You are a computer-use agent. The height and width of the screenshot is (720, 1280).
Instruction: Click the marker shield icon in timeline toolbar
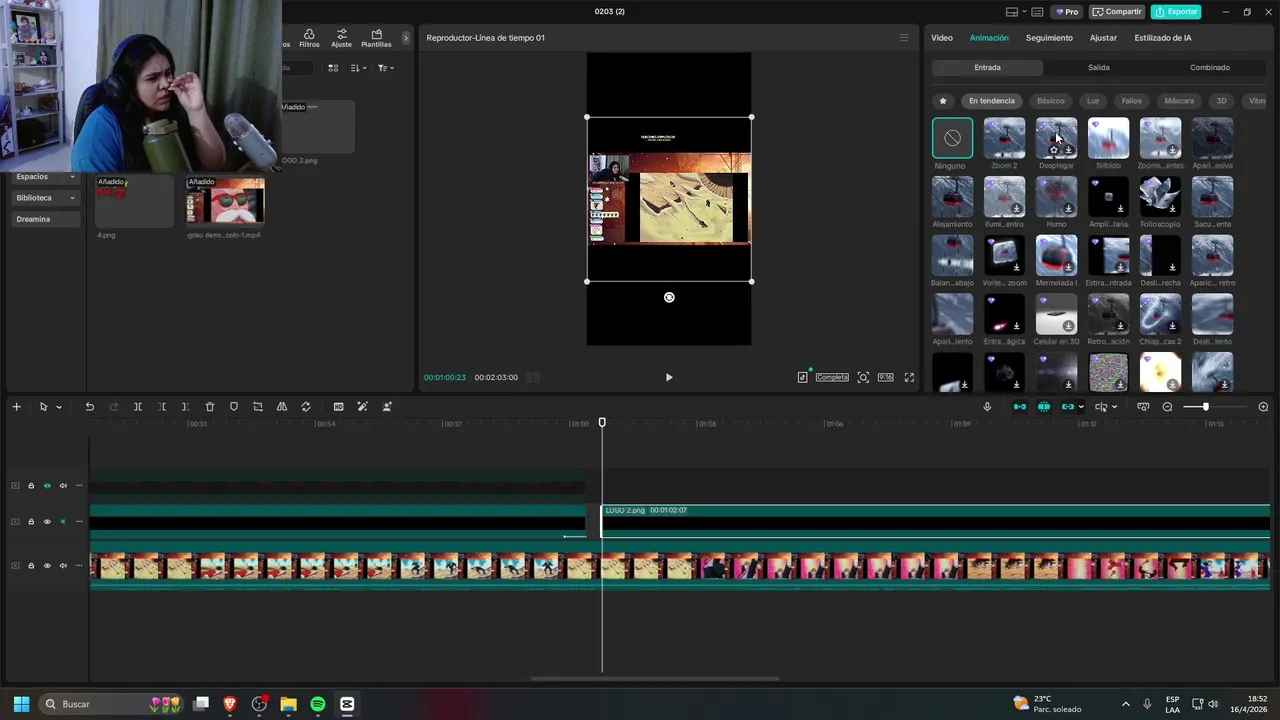click(x=234, y=407)
